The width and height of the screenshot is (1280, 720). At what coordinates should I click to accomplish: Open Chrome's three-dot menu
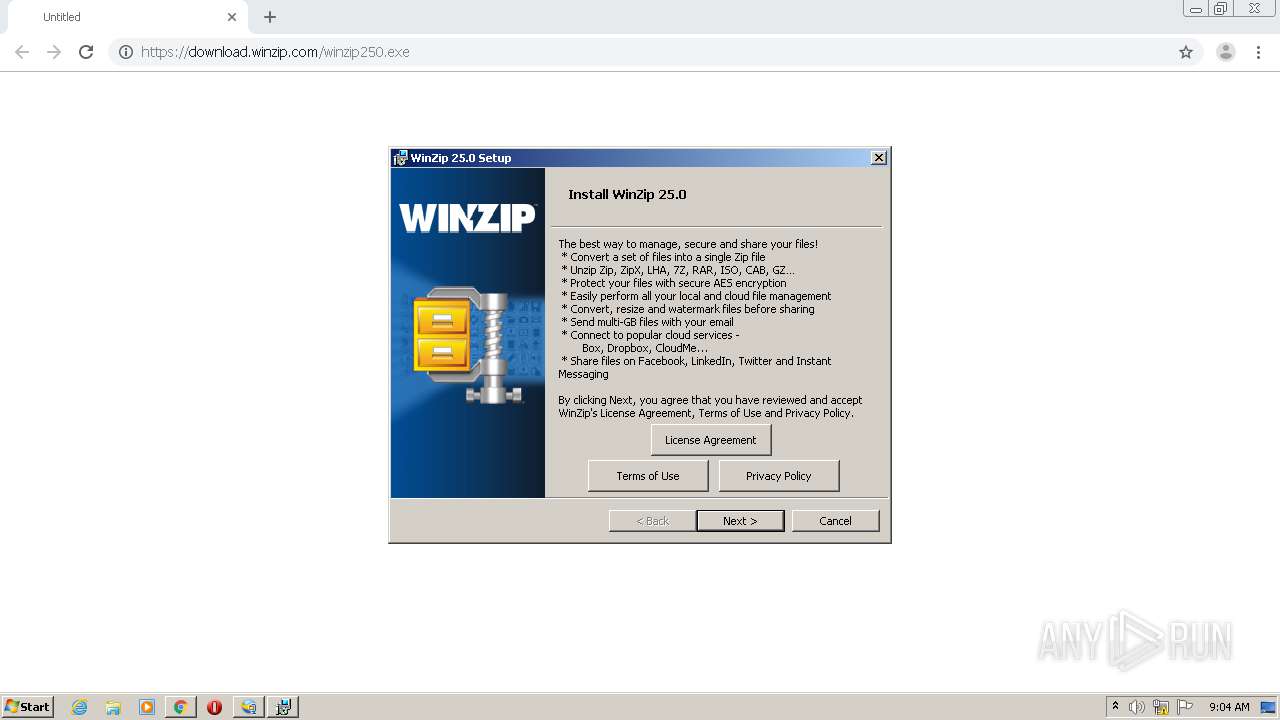click(x=1258, y=52)
